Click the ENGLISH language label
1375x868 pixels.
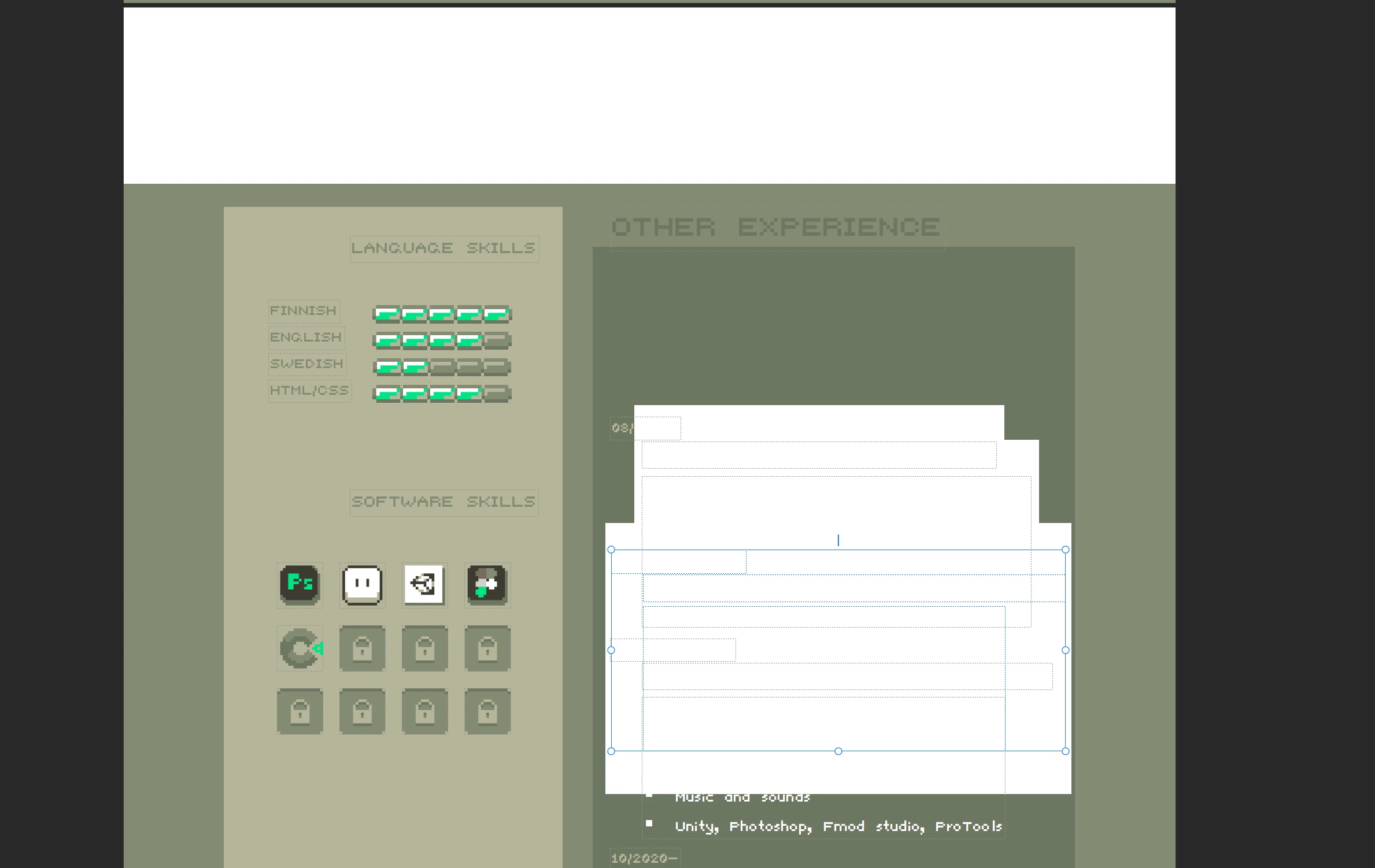[x=306, y=337]
